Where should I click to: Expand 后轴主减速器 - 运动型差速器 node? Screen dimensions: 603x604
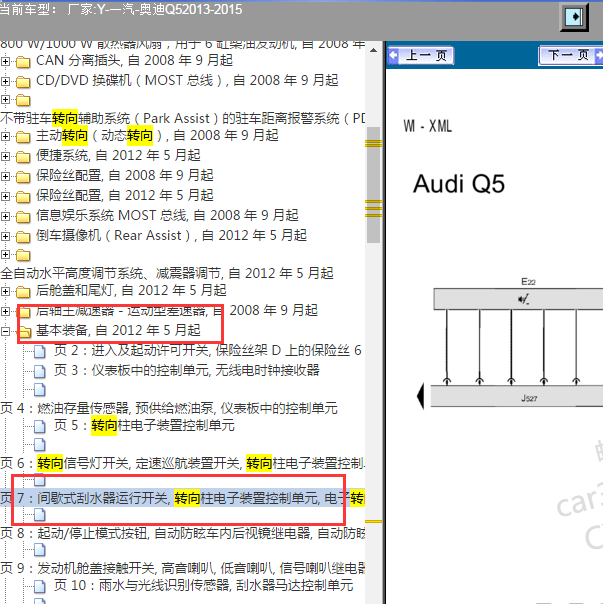click(x=5, y=311)
